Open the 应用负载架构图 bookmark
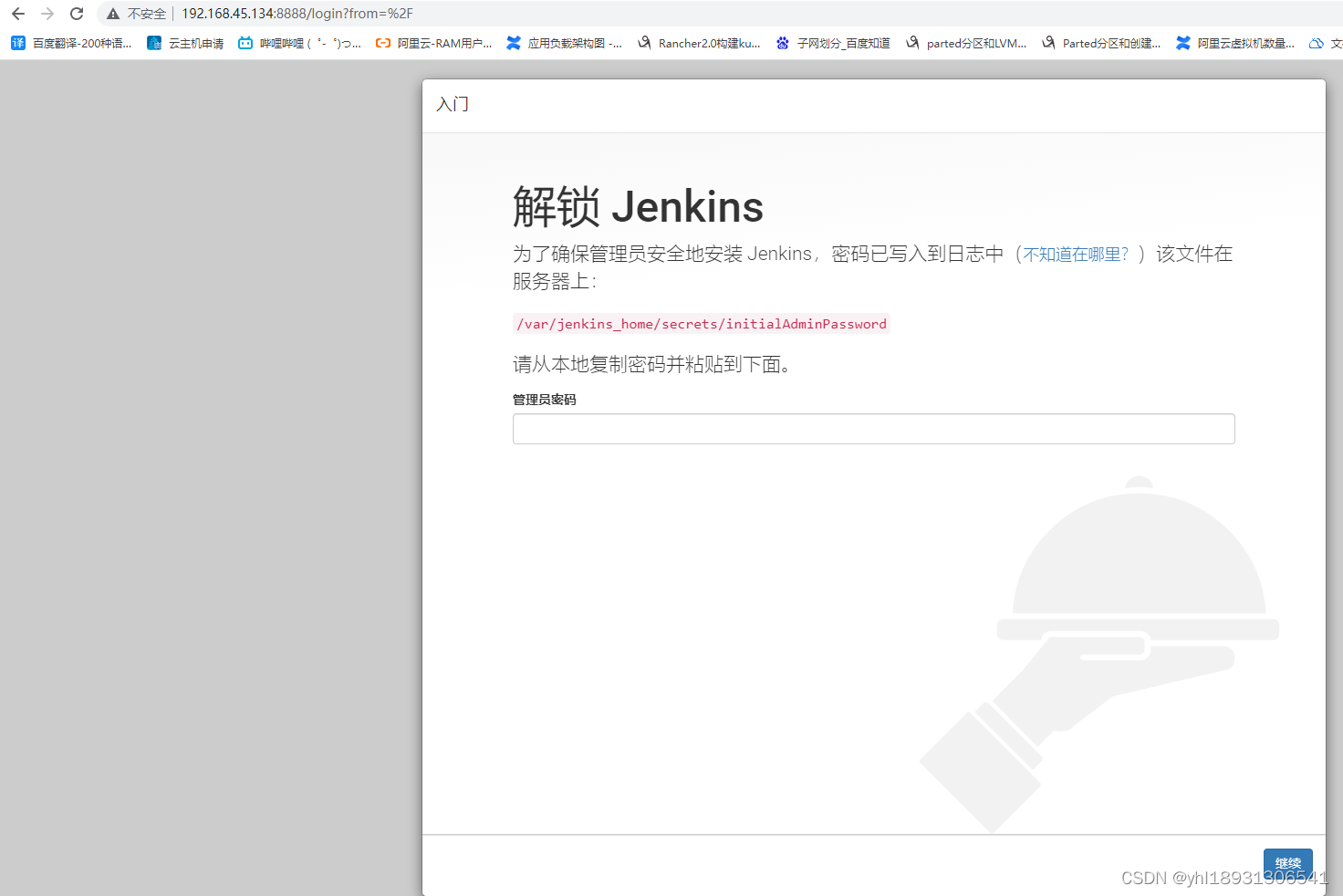The width and height of the screenshot is (1343, 896). 565,43
